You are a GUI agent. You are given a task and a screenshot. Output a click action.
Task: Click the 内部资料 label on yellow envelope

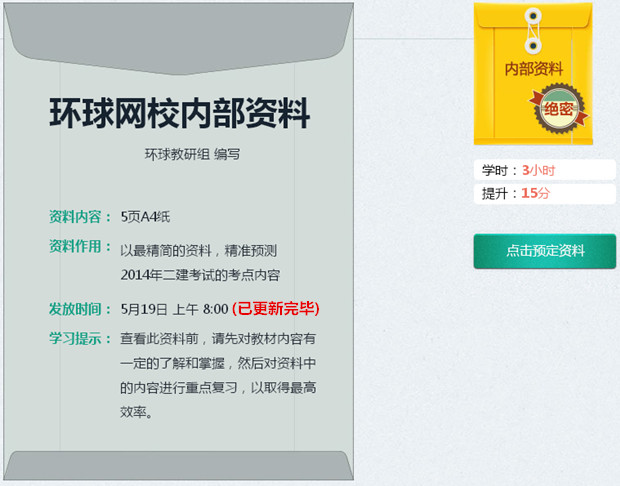tap(532, 69)
